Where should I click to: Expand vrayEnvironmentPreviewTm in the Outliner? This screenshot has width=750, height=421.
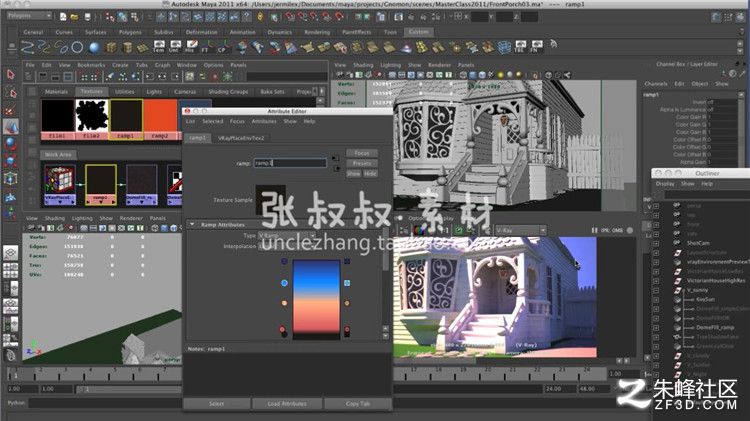pyautogui.click(x=656, y=262)
